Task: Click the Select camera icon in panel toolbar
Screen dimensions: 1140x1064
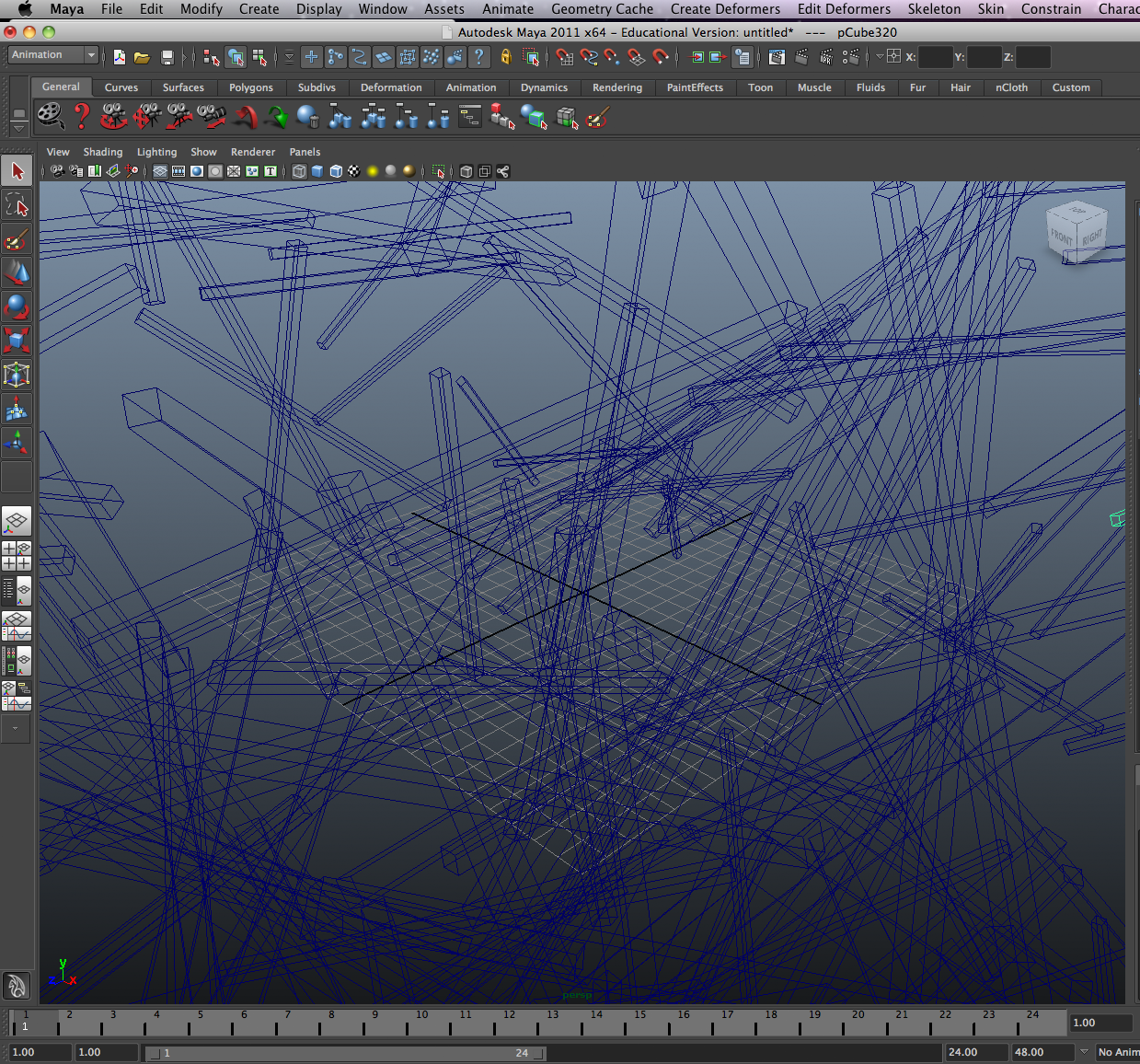Action: point(58,171)
